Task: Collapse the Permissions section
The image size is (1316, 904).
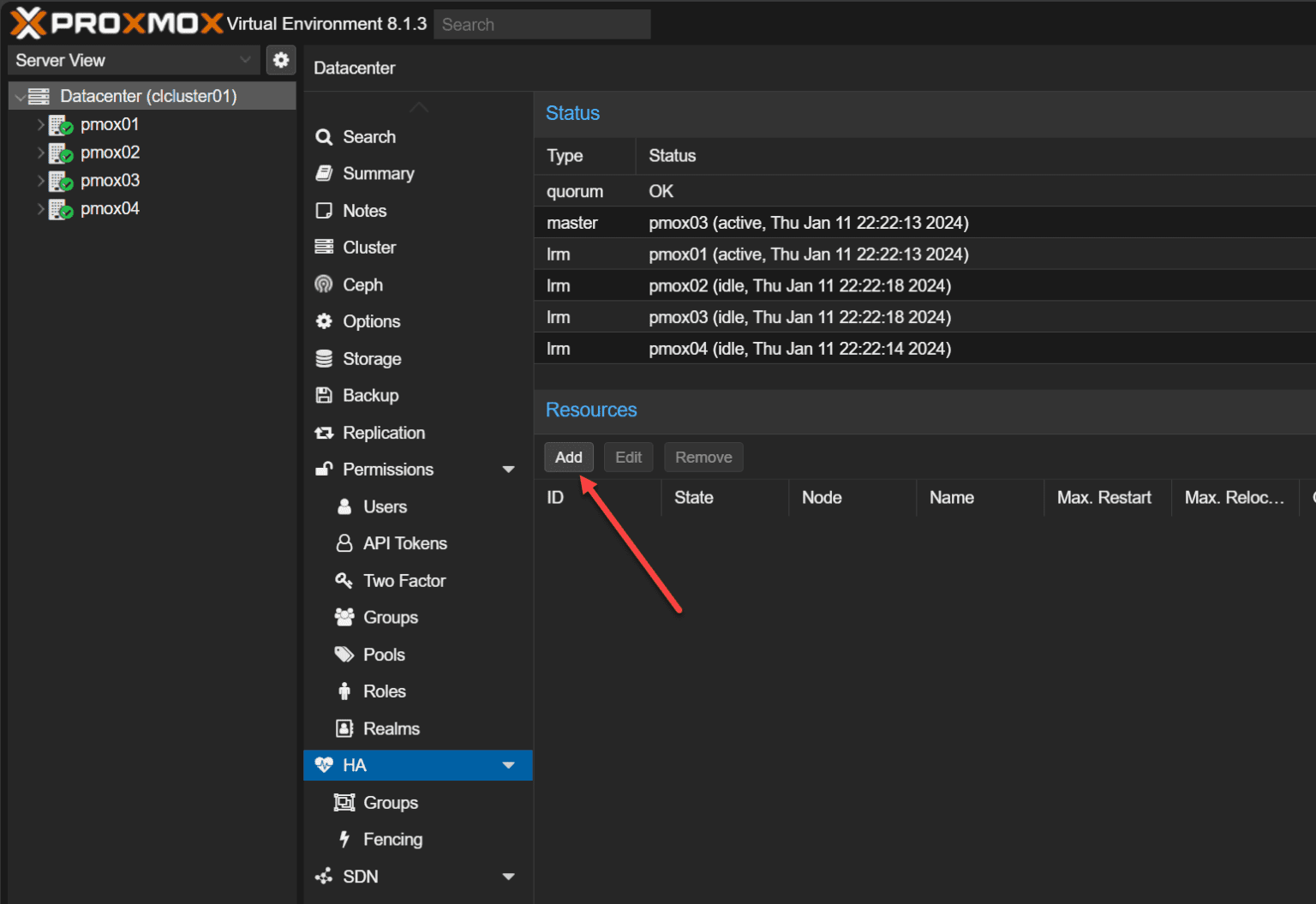Action: coord(508,470)
